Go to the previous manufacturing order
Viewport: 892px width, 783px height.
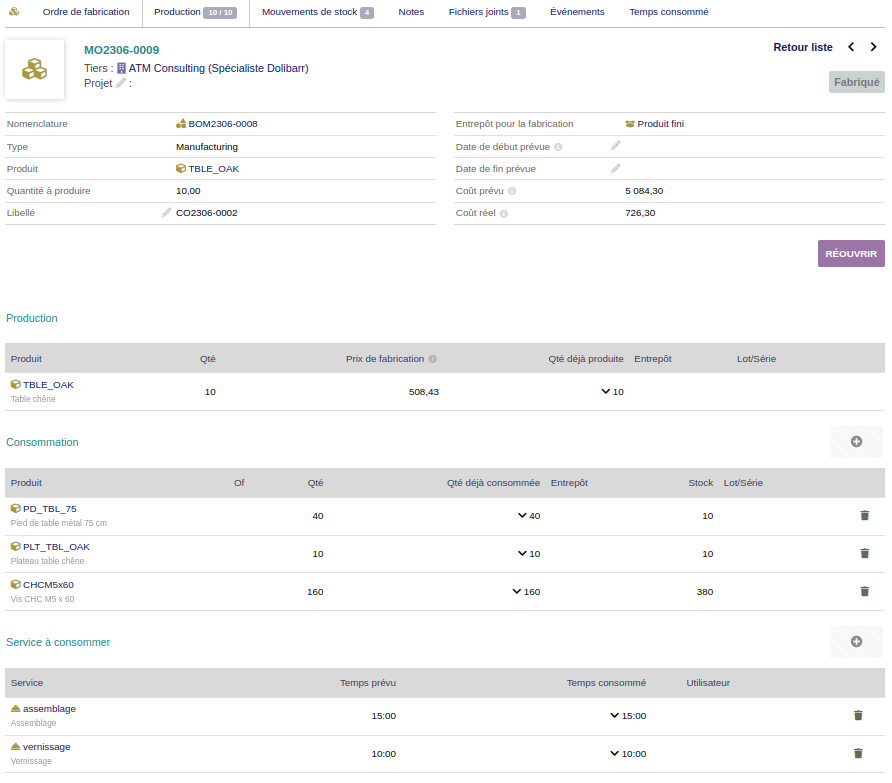point(851,47)
